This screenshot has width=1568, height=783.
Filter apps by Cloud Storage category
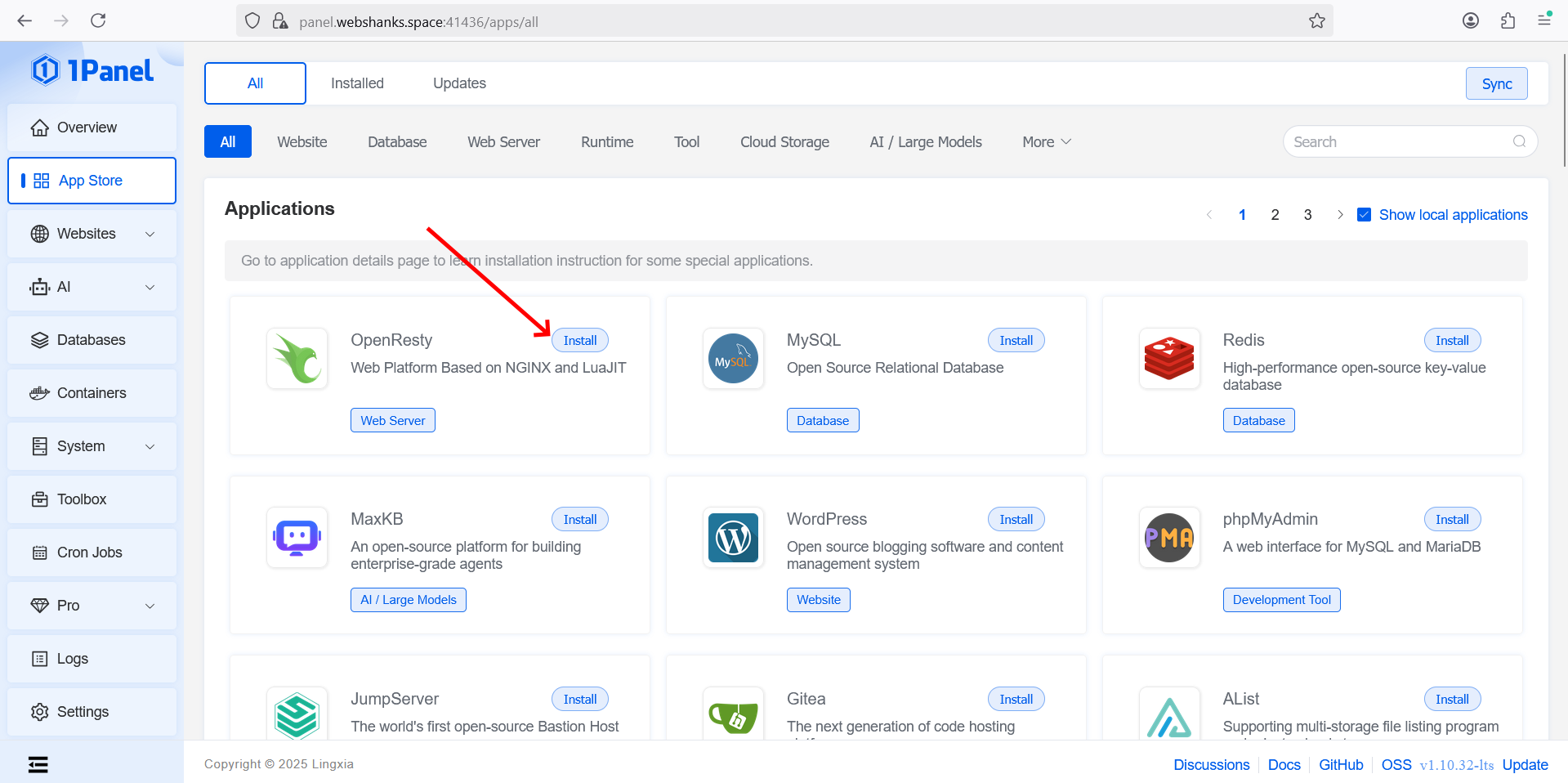click(x=784, y=142)
